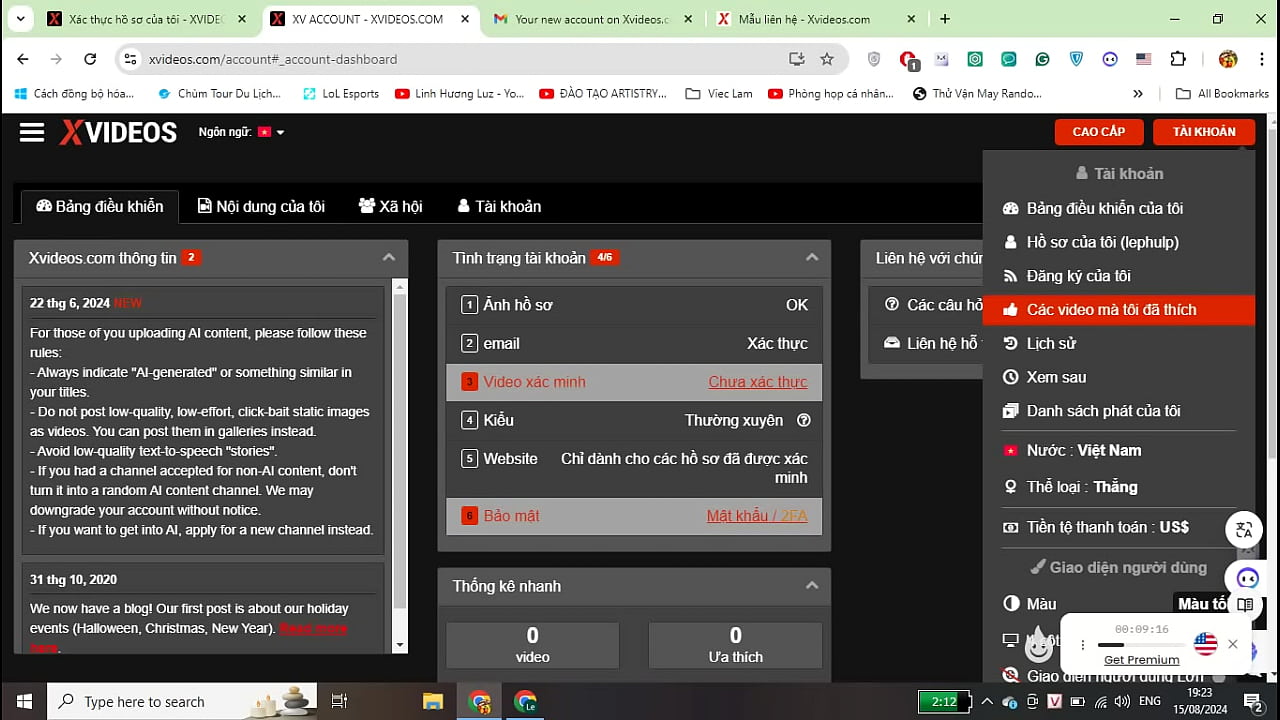1280x720 pixels.
Task: Click the Get Premium link
Action: pos(1141,660)
